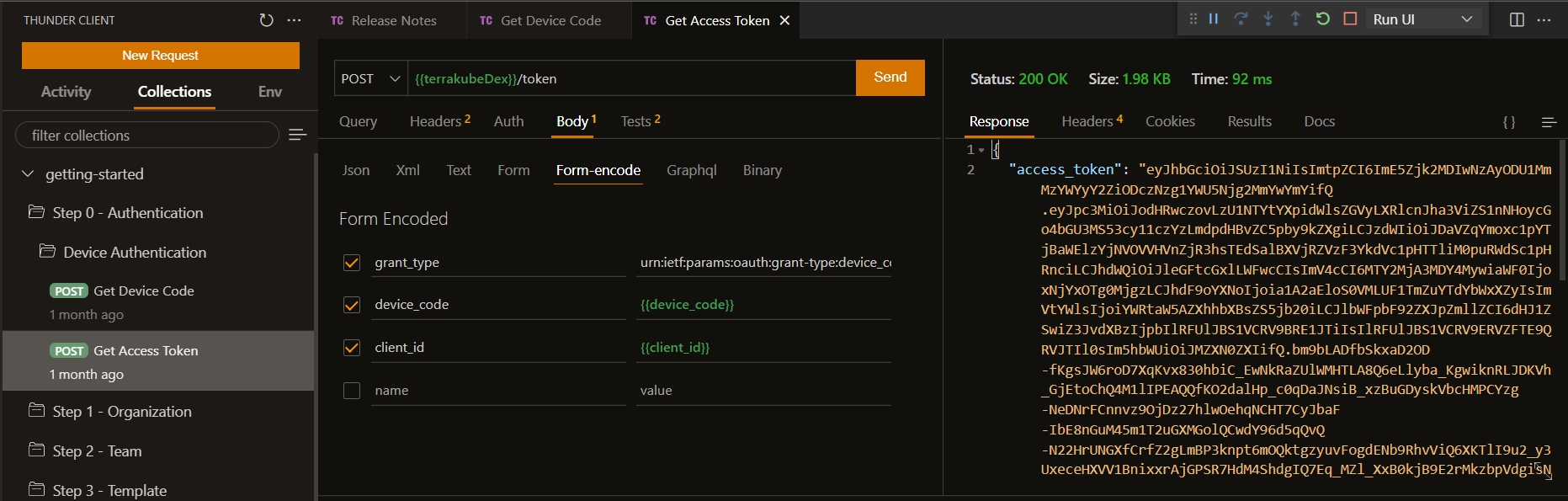
Task: Expand the Run UI launch configuration dropdown
Action: 1467,19
